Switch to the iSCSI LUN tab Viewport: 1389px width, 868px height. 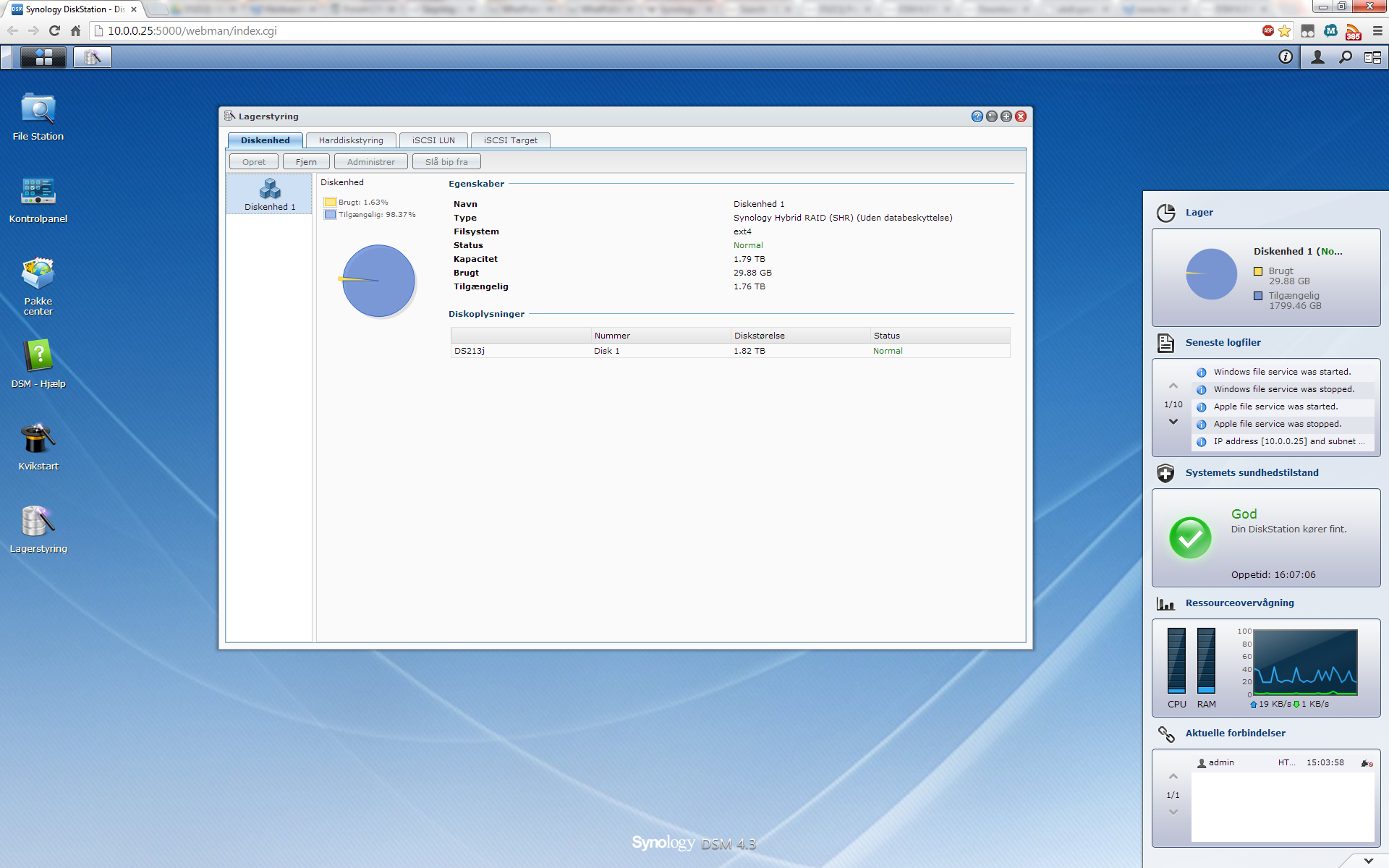click(x=433, y=140)
